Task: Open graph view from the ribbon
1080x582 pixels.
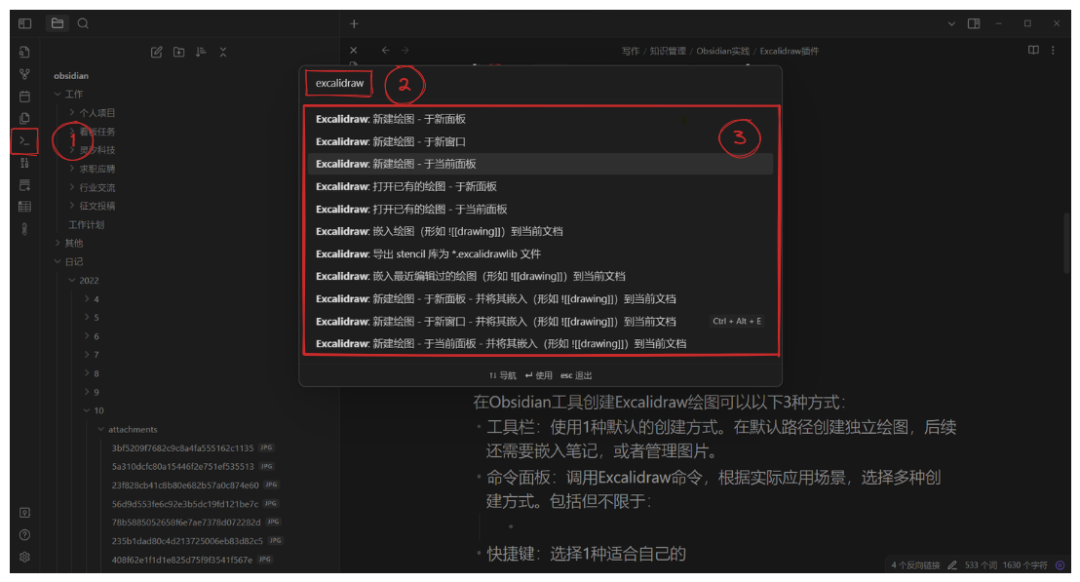Action: 25,74
